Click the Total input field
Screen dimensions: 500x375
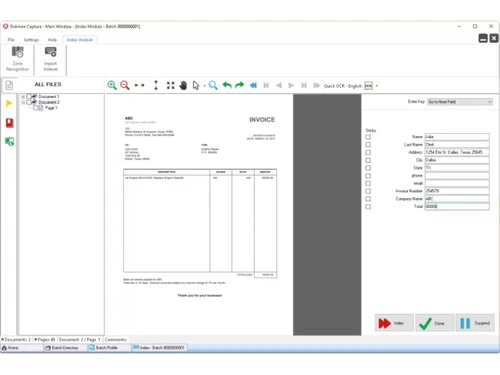tap(457, 206)
